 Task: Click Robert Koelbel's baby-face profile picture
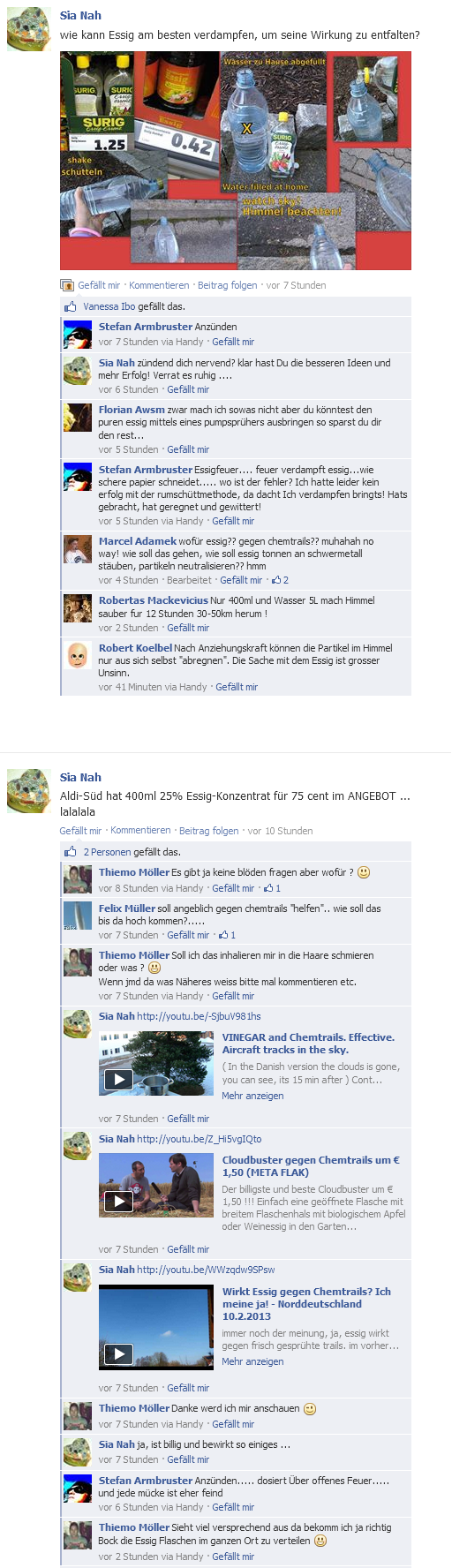(78, 655)
